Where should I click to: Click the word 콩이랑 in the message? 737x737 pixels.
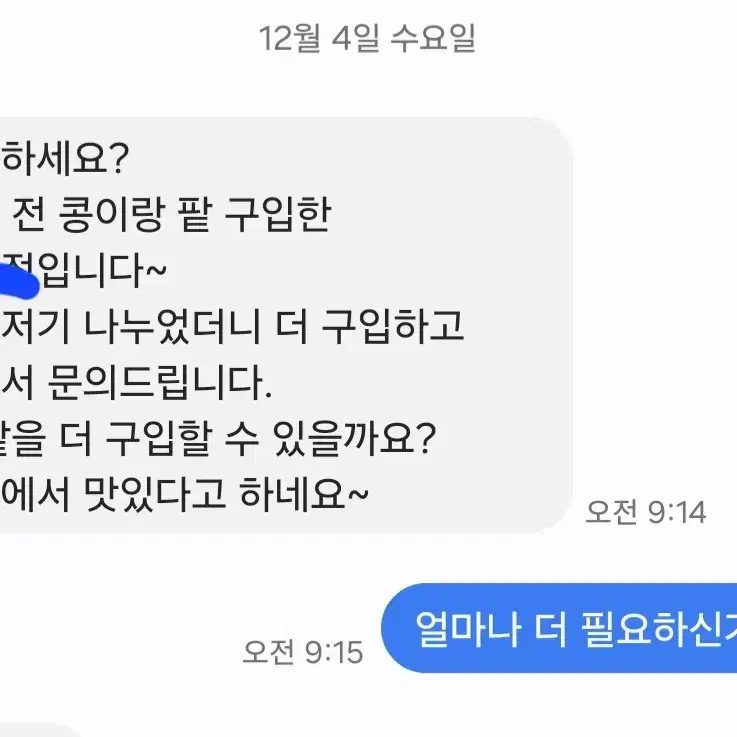111,215
